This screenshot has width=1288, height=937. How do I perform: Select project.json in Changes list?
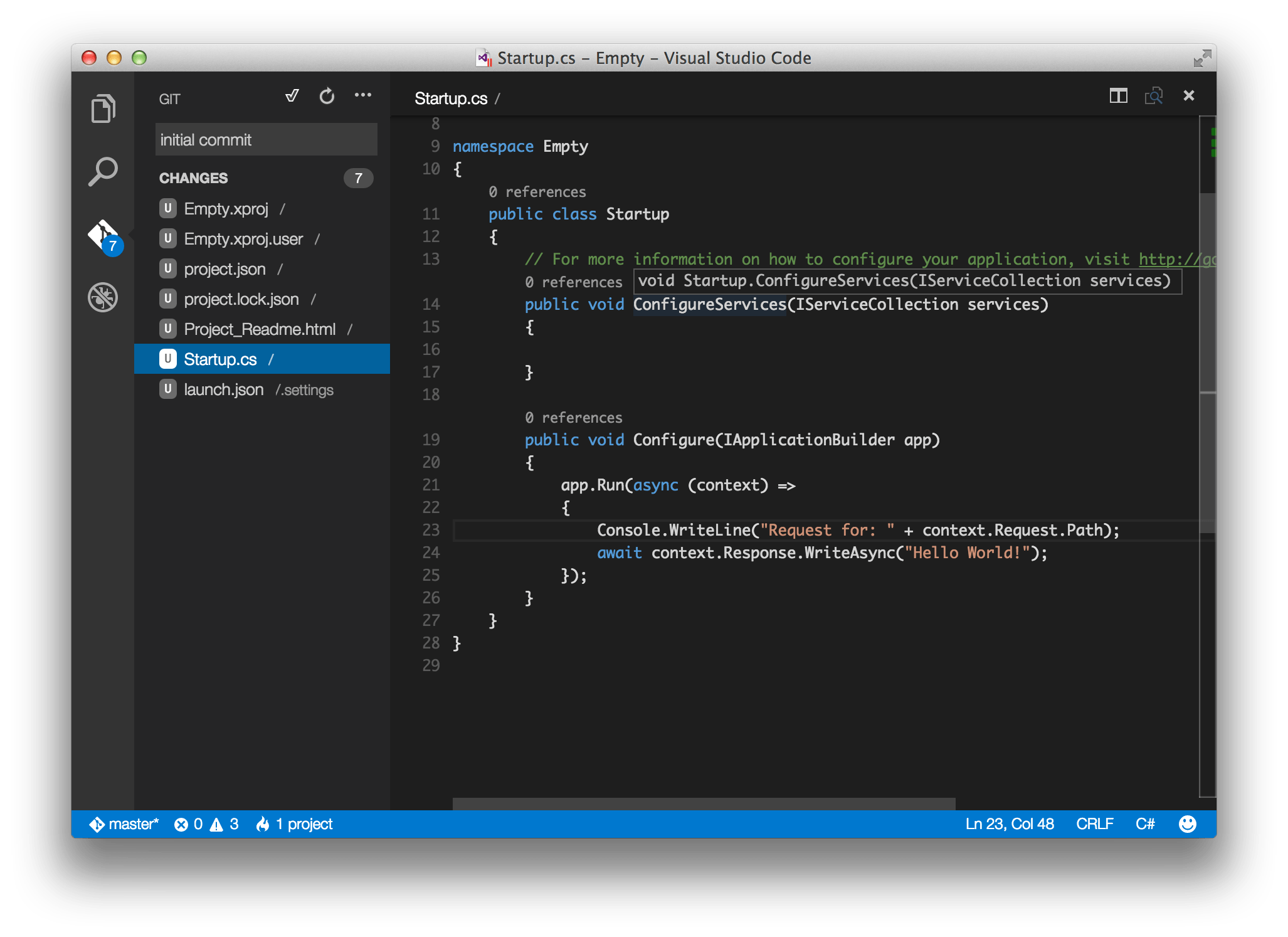[x=262, y=269]
